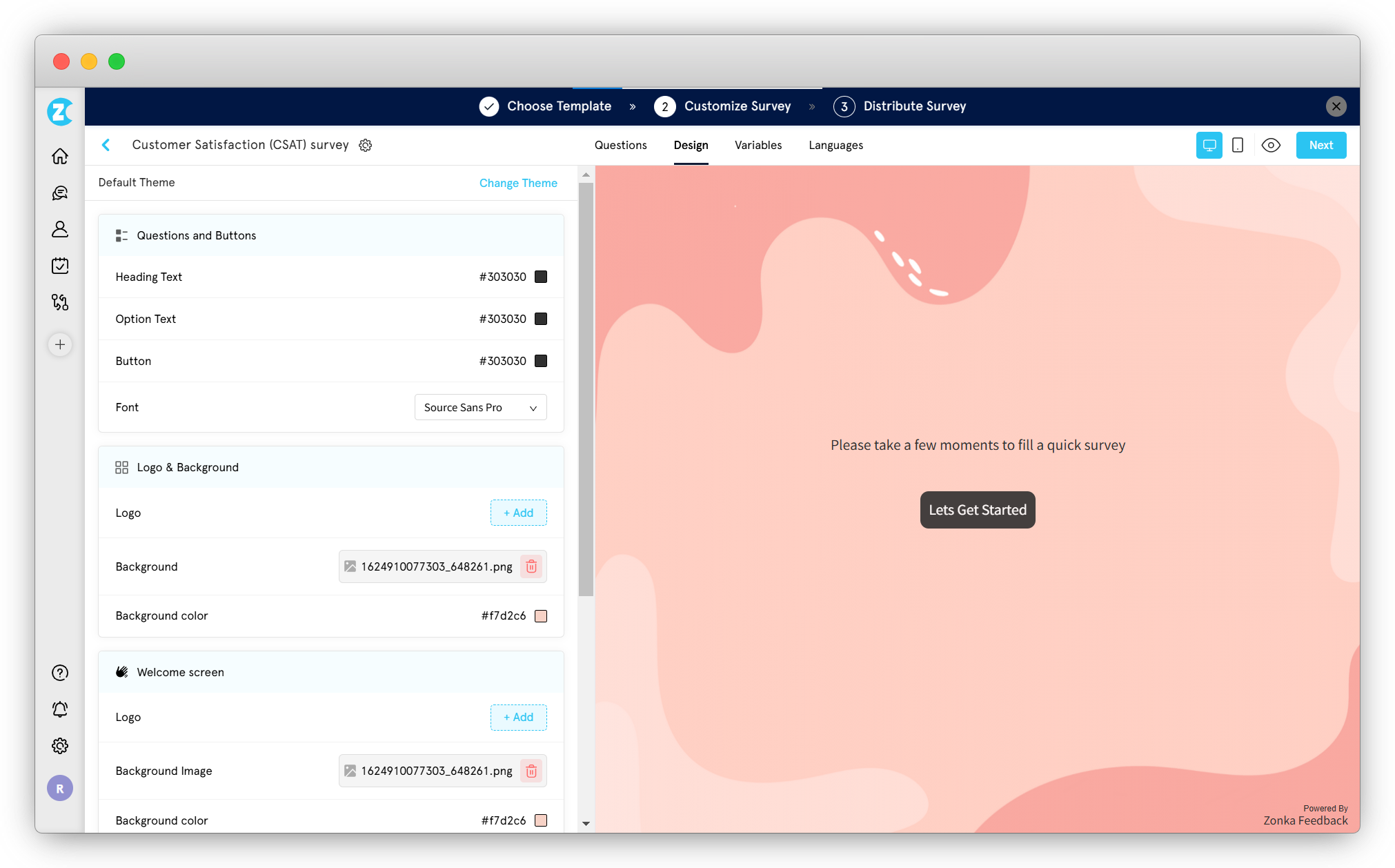Open the Home panel in sidebar
Screen dimensions: 1395x868
[x=60, y=156]
